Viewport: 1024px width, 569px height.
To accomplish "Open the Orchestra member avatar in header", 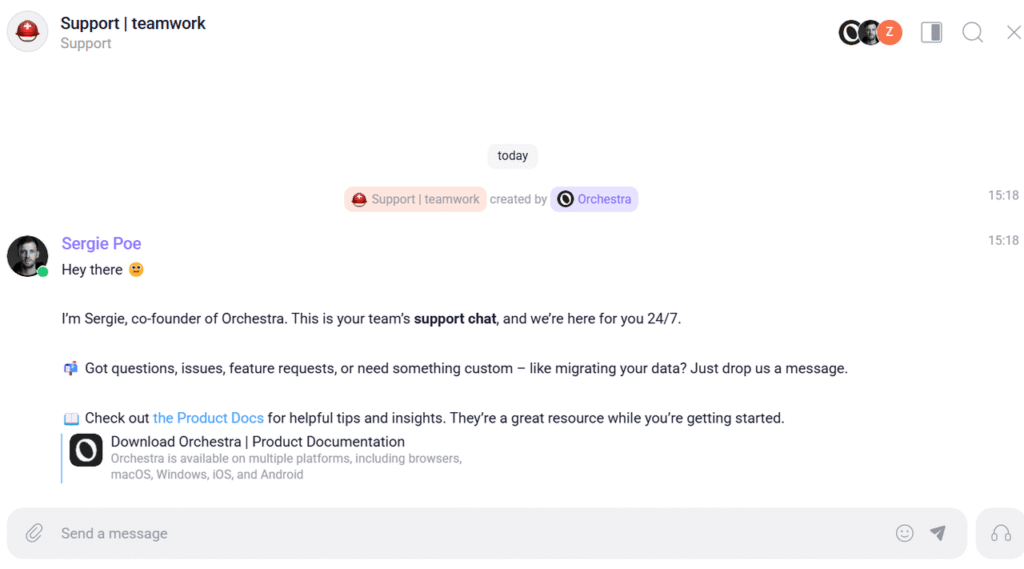I will coord(850,33).
